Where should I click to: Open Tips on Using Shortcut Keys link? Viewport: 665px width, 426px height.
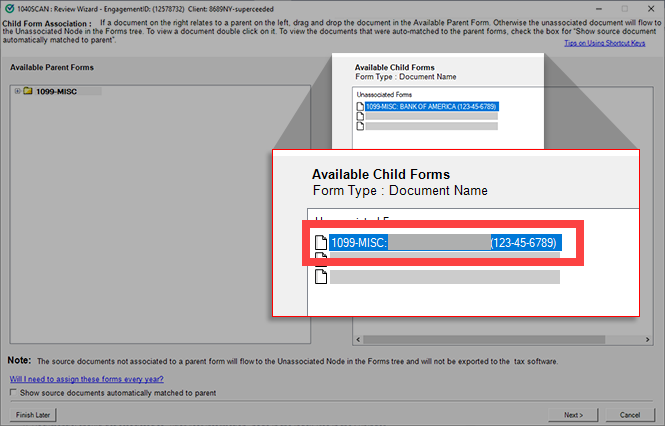pyautogui.click(x=604, y=43)
